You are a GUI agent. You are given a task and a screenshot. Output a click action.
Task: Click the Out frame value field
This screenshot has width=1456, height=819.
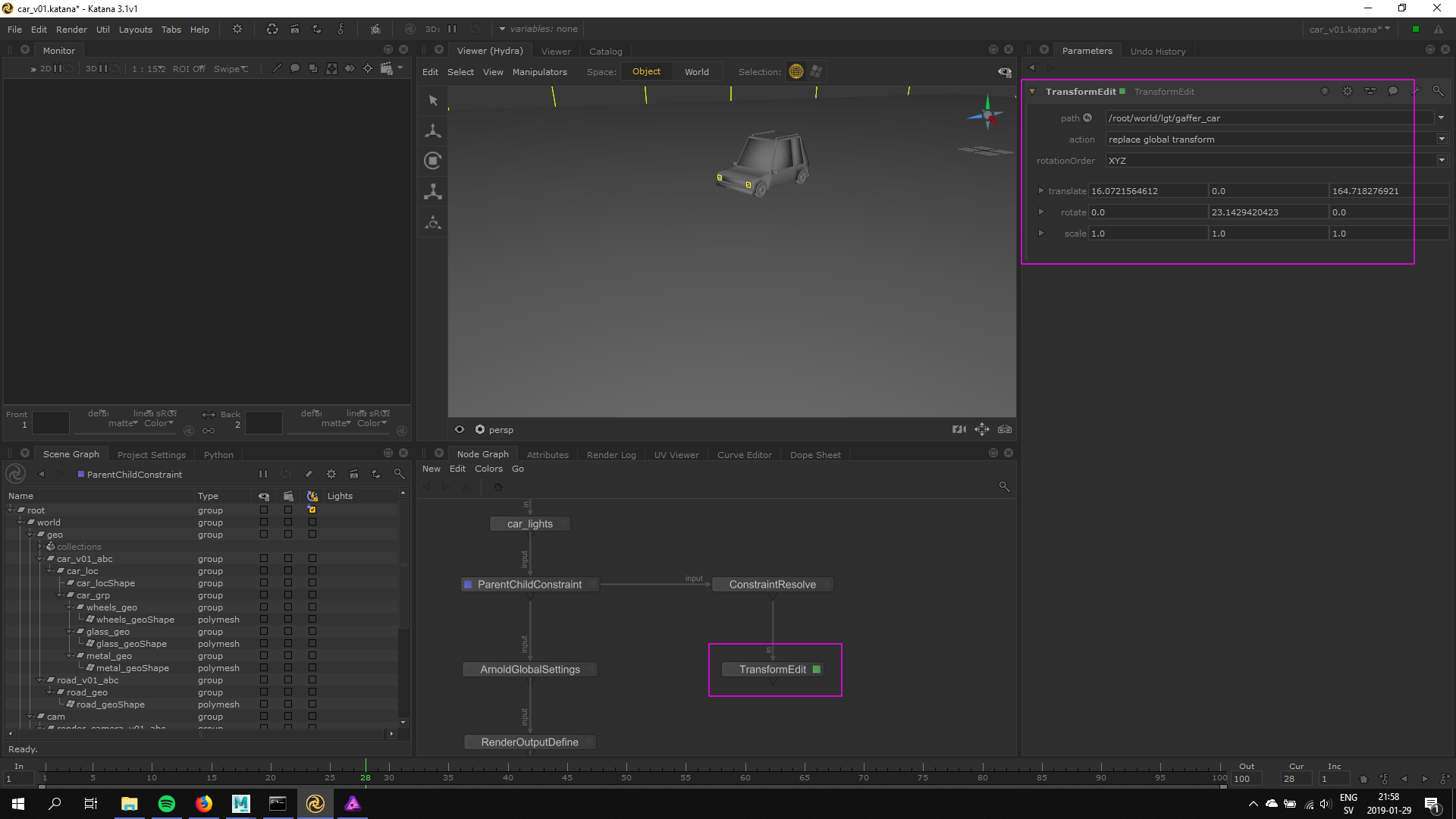[1247, 779]
